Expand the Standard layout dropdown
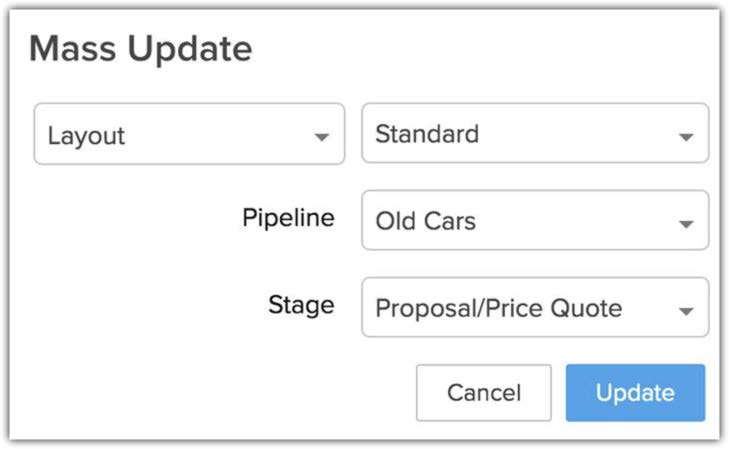 pyautogui.click(x=534, y=134)
